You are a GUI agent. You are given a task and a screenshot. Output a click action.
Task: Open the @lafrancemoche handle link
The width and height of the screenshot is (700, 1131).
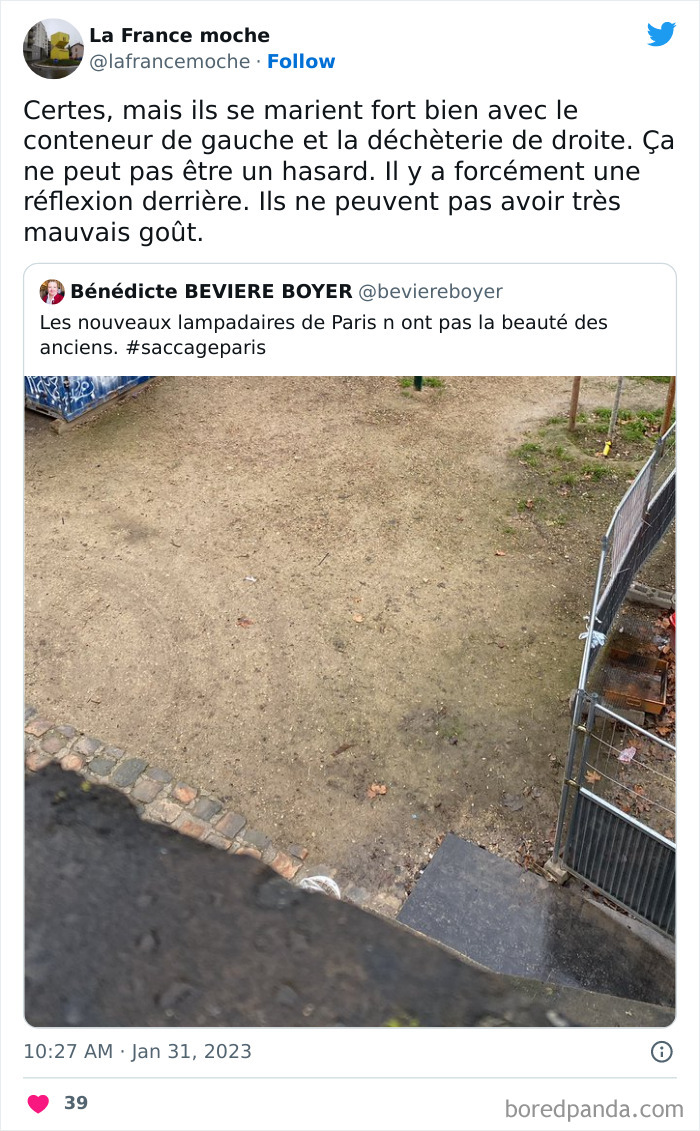click(170, 61)
